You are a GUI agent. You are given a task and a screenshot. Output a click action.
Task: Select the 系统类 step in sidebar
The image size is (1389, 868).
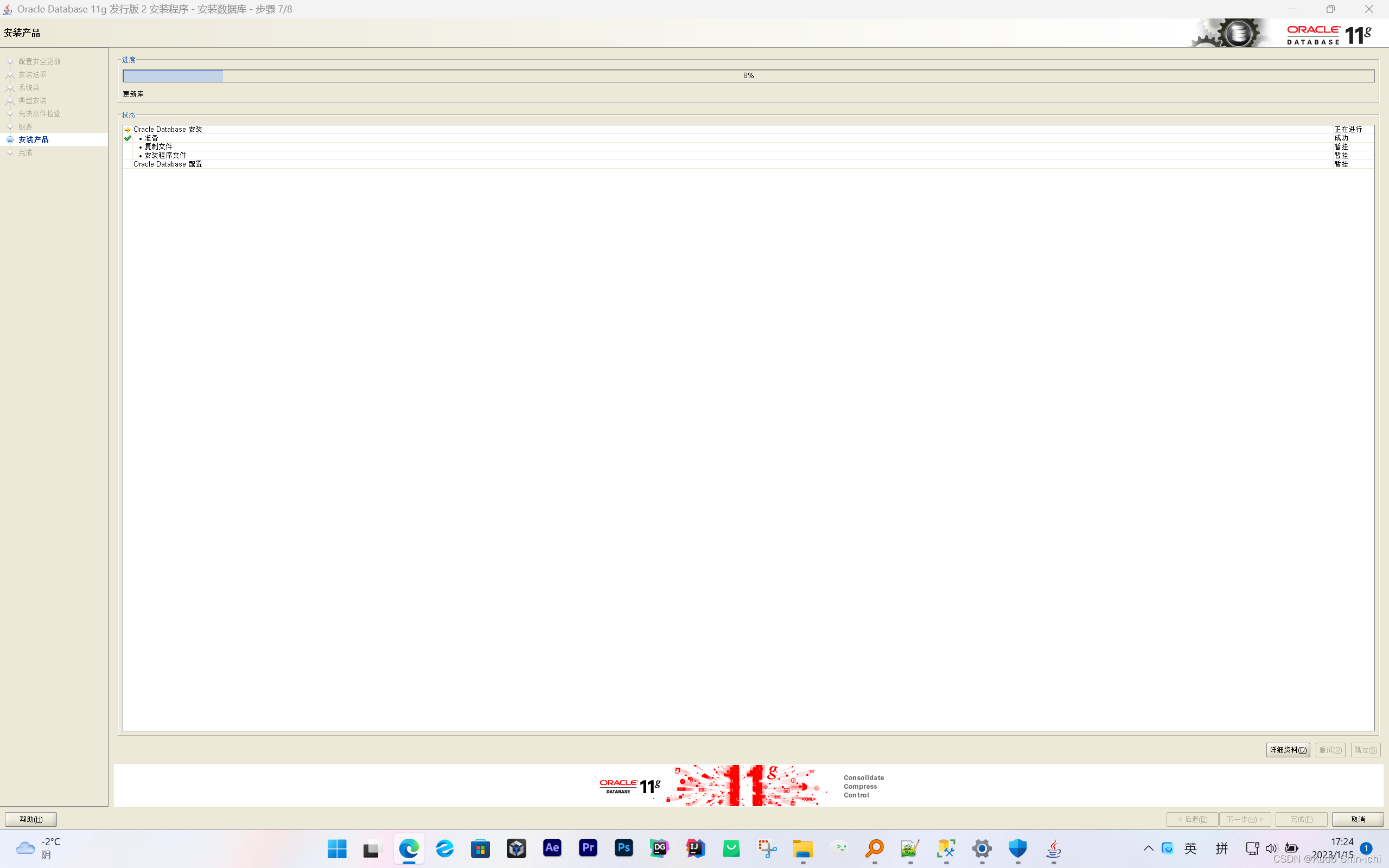coord(29,87)
